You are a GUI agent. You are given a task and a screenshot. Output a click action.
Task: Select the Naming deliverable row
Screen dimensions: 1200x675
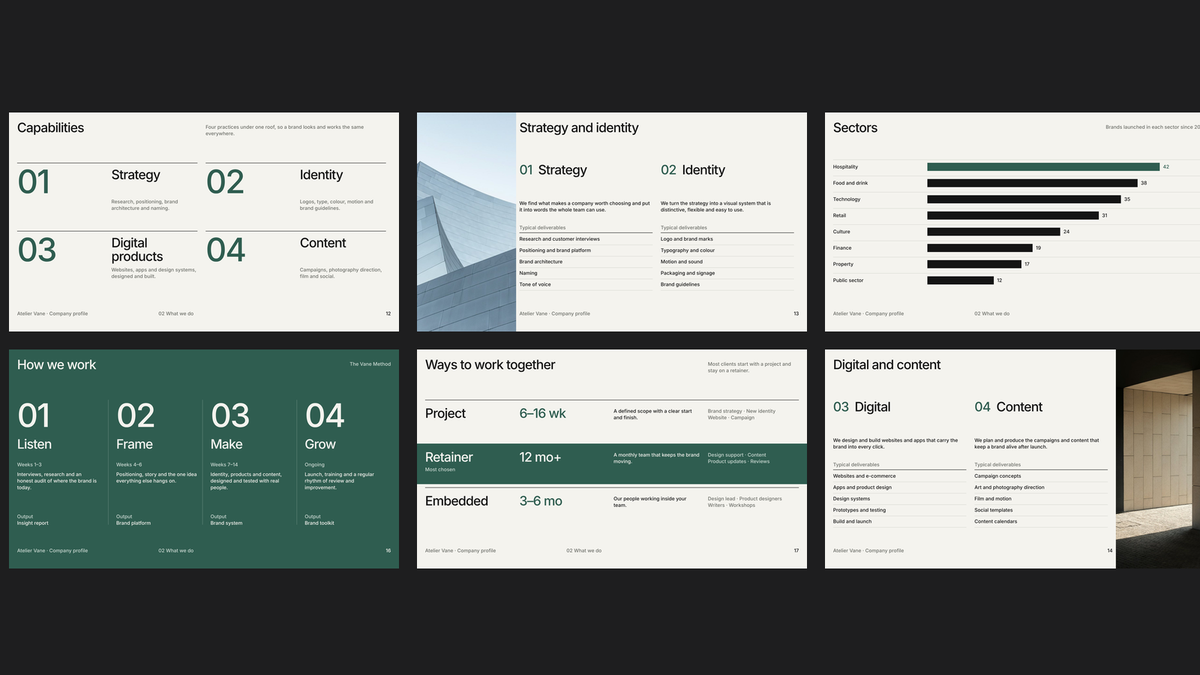pyautogui.click(x=586, y=273)
